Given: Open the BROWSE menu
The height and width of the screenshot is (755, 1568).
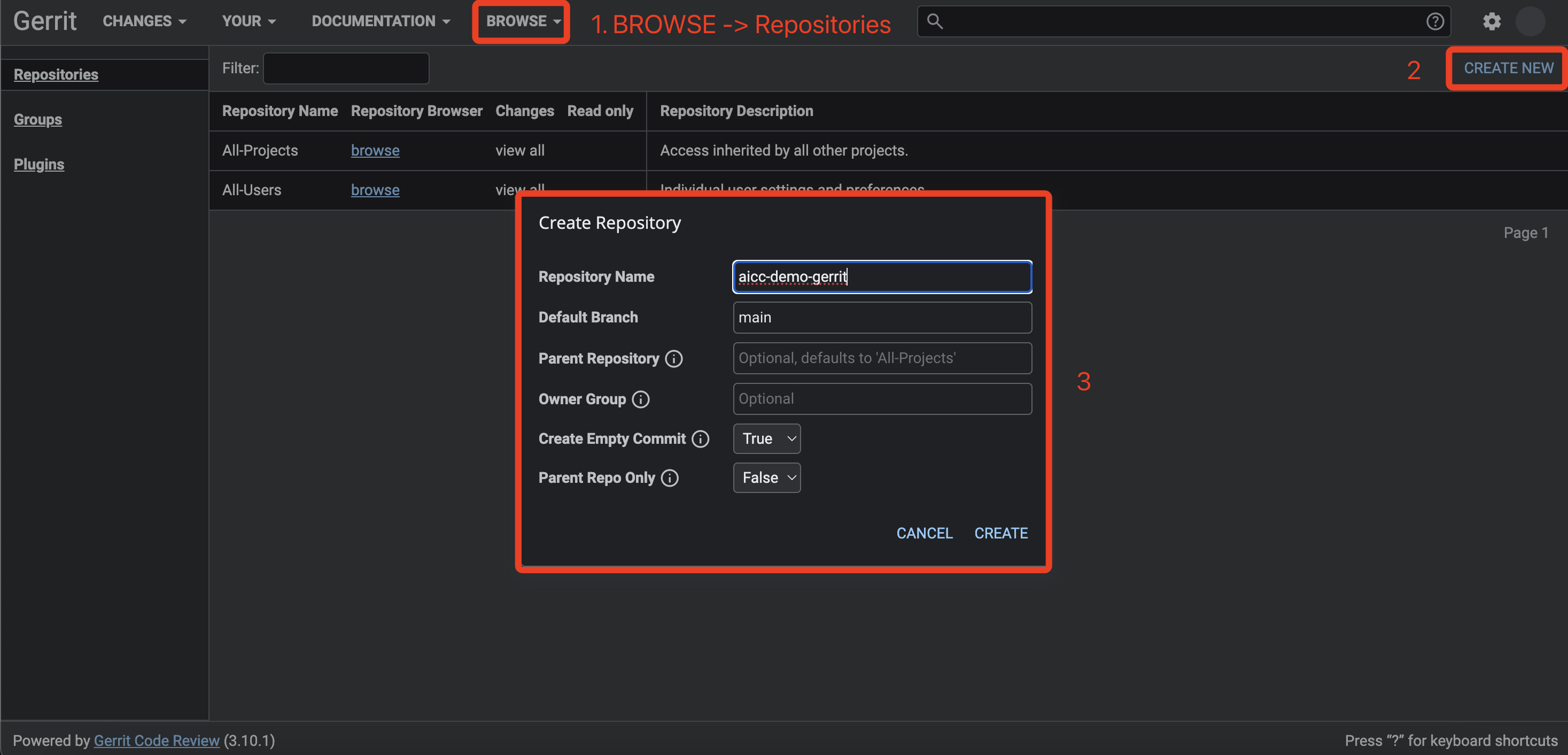Looking at the screenshot, I should (x=522, y=21).
